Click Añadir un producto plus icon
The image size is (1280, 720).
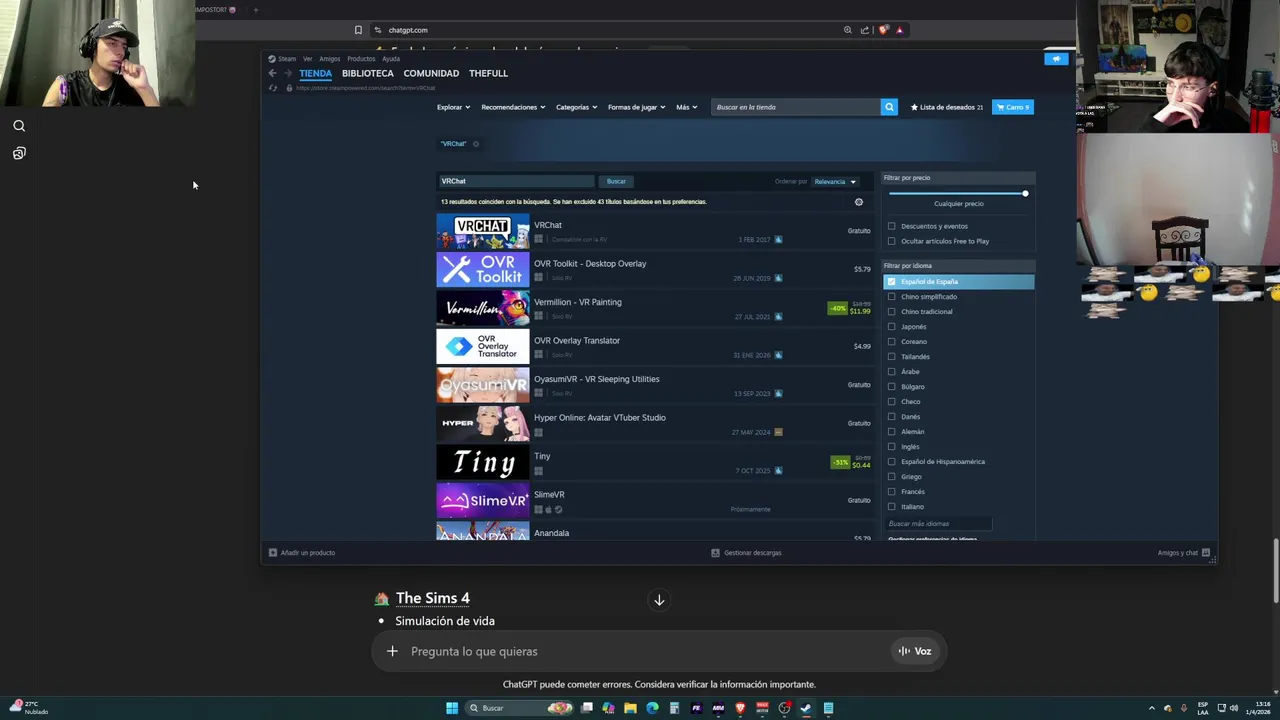(x=272, y=553)
